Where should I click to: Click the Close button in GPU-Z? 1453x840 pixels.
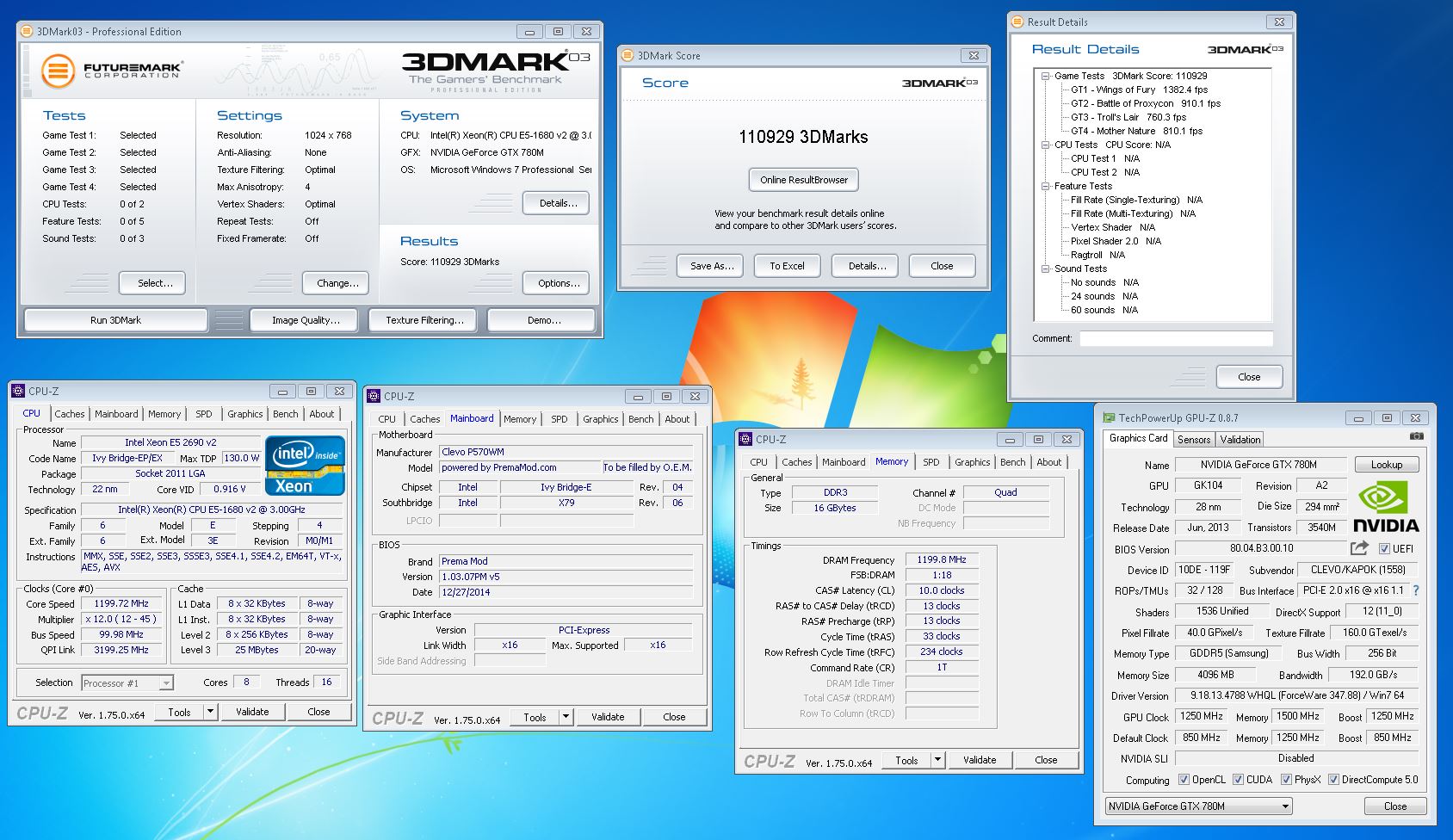coord(1395,806)
